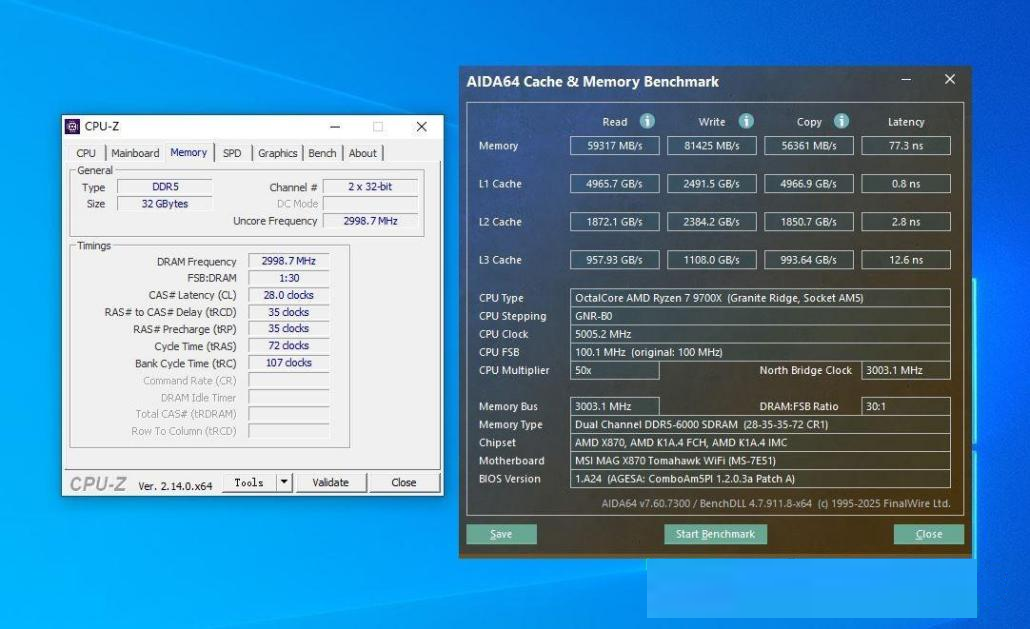Viewport: 1030px width, 629px height.
Task: Click the L2 Cache Read value 1872.1 GB/s
Action: point(615,222)
